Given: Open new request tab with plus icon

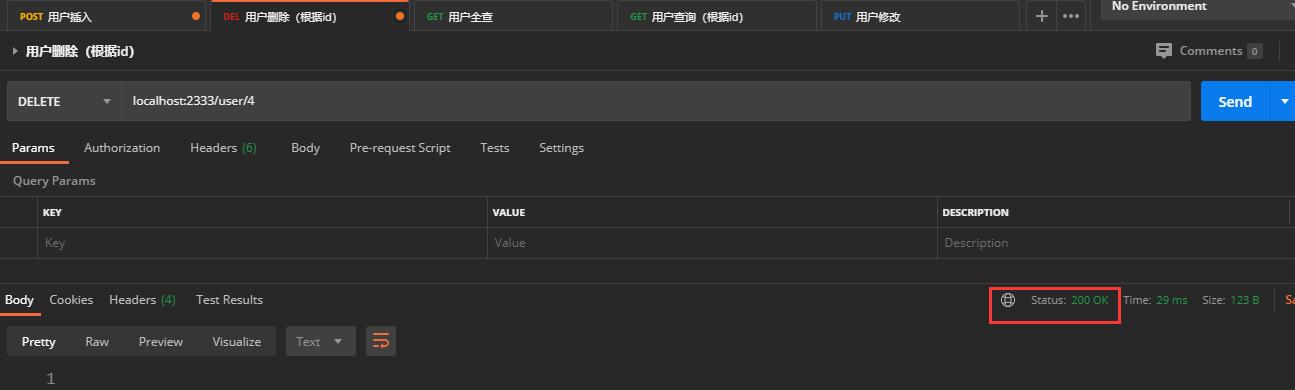Looking at the screenshot, I should tap(1041, 16).
